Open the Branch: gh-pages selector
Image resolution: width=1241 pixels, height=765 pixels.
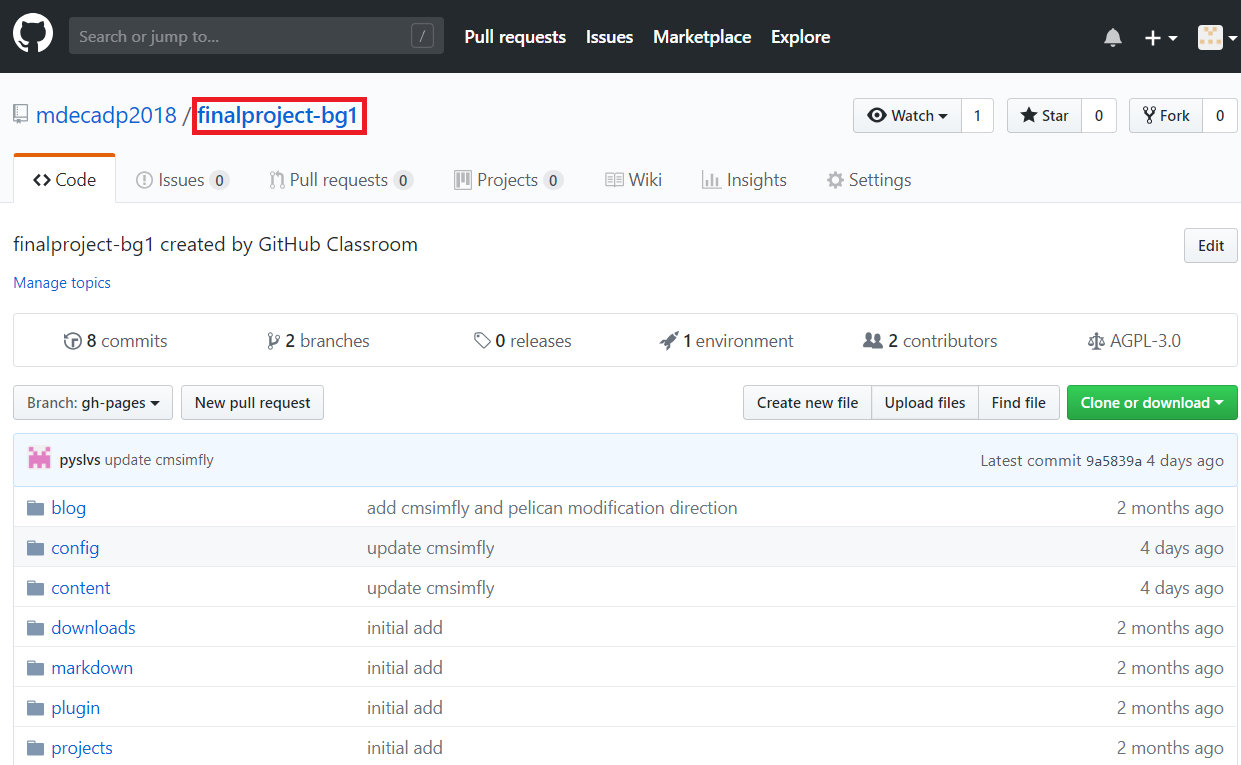point(93,402)
